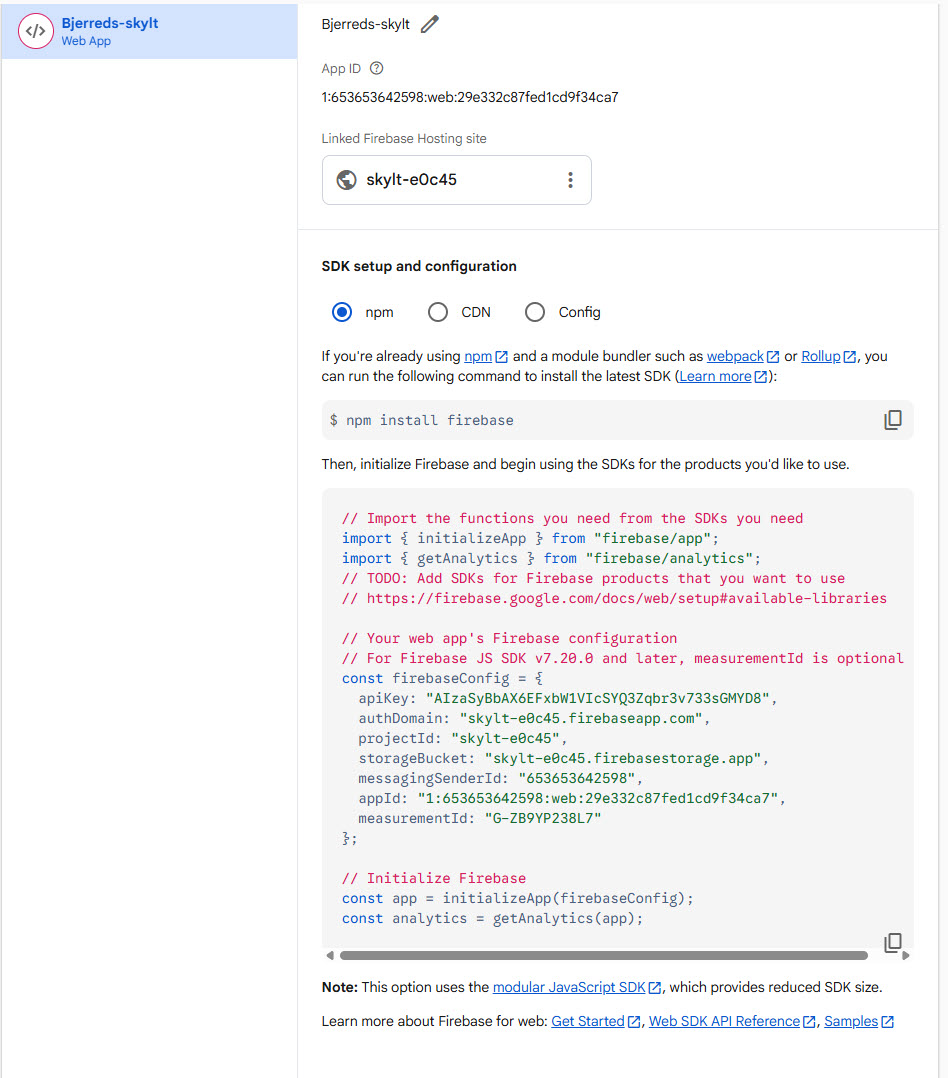Image resolution: width=948 pixels, height=1078 pixels.
Task: Click the skylt-e0c45 hosting site name
Action: (411, 180)
